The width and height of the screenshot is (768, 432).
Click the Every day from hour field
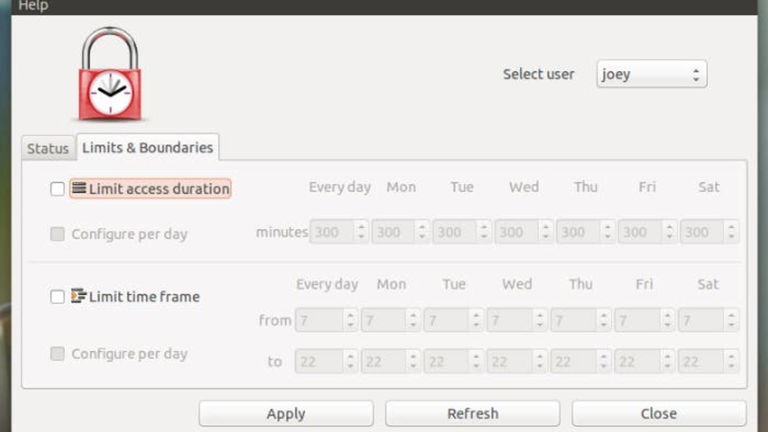(x=318, y=320)
